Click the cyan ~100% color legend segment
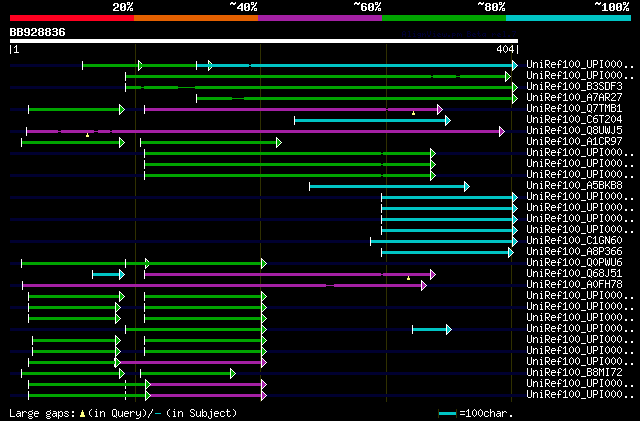The width and height of the screenshot is (640, 421). (x=569, y=18)
